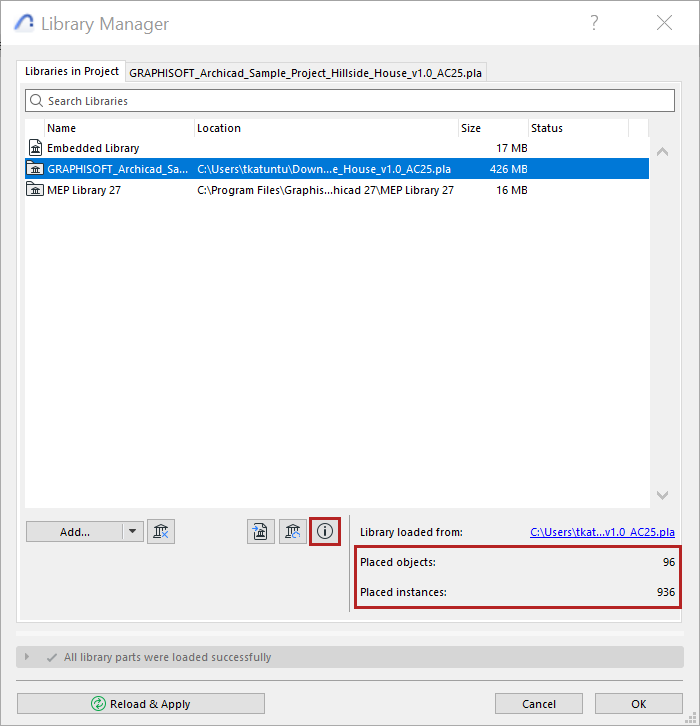The image size is (700, 726).
Task: Click the search magnifier icon
Action: [36, 100]
